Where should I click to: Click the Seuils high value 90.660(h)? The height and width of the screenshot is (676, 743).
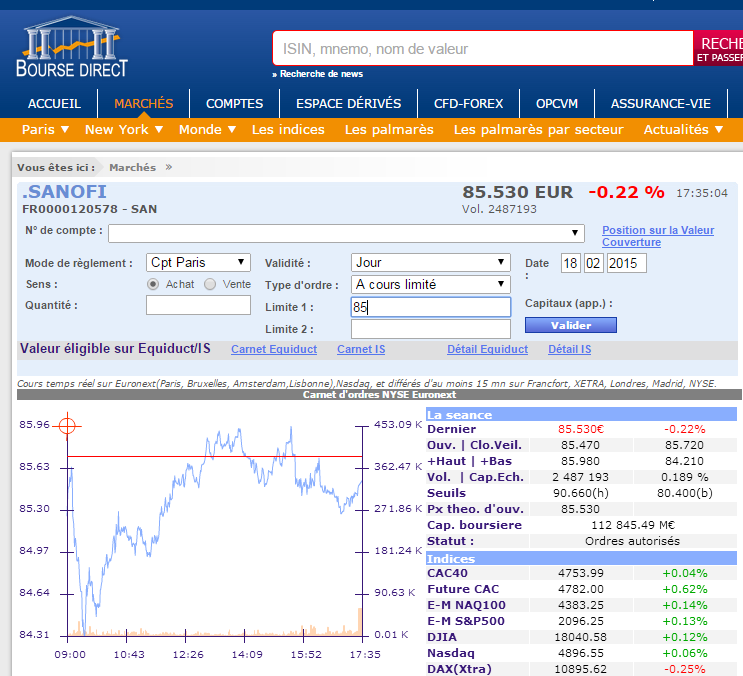coord(581,493)
